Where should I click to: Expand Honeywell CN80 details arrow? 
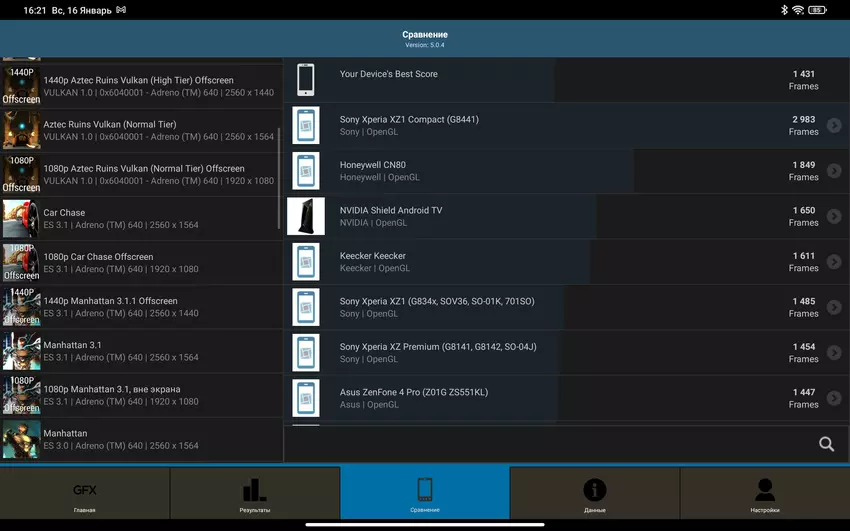click(x=834, y=171)
